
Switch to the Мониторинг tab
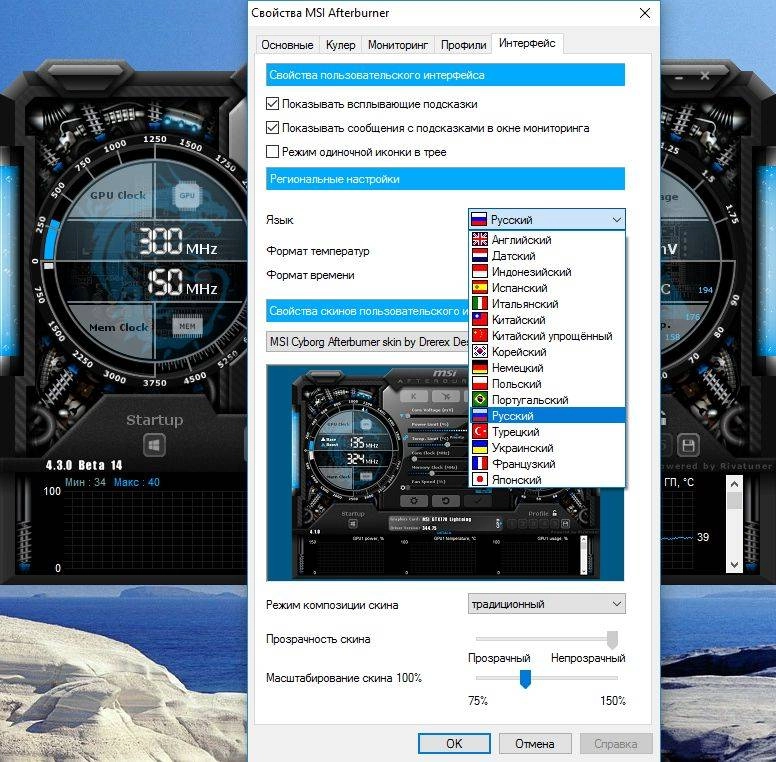(398, 45)
